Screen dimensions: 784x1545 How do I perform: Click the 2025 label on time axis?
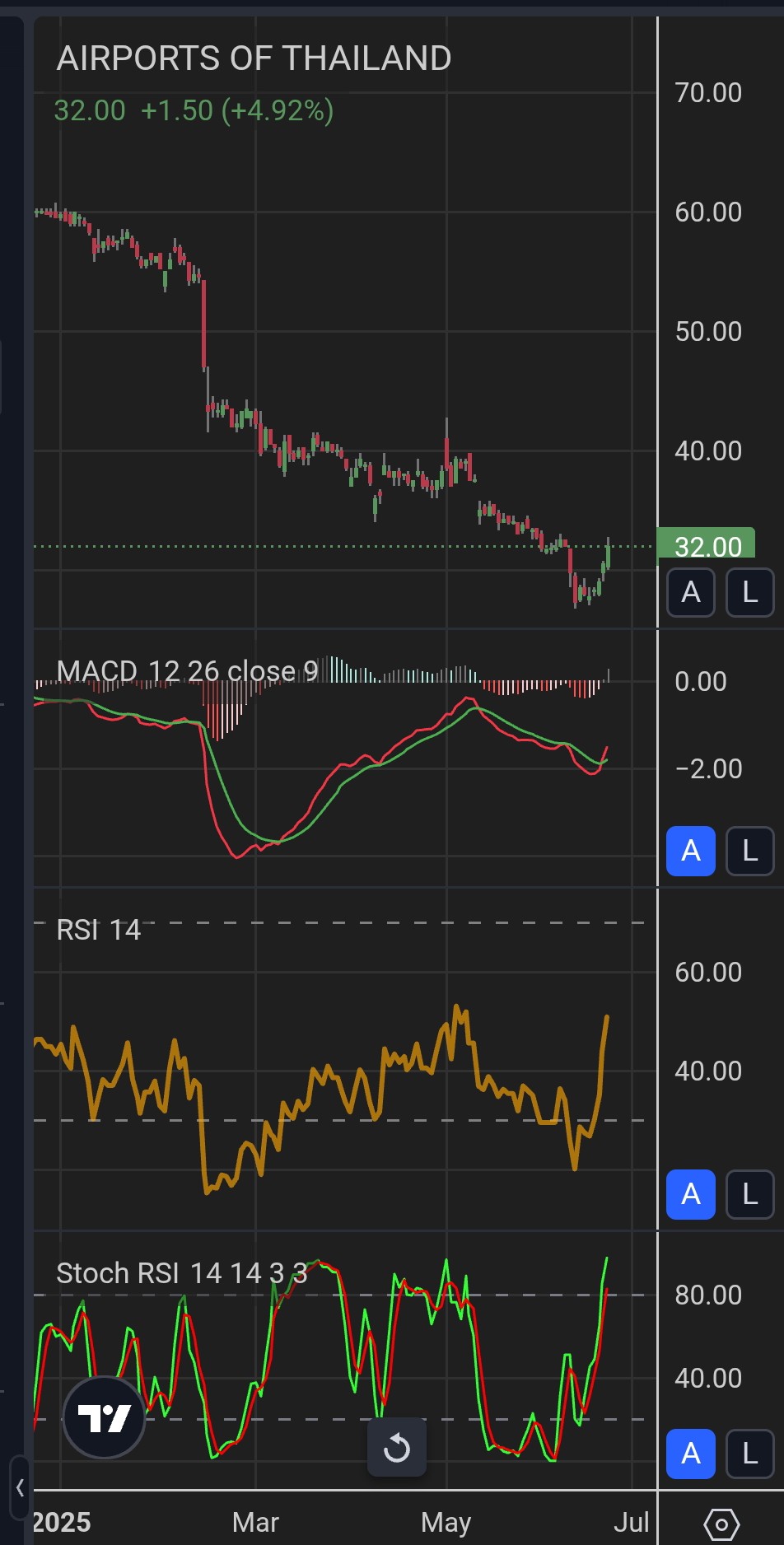(x=62, y=1522)
